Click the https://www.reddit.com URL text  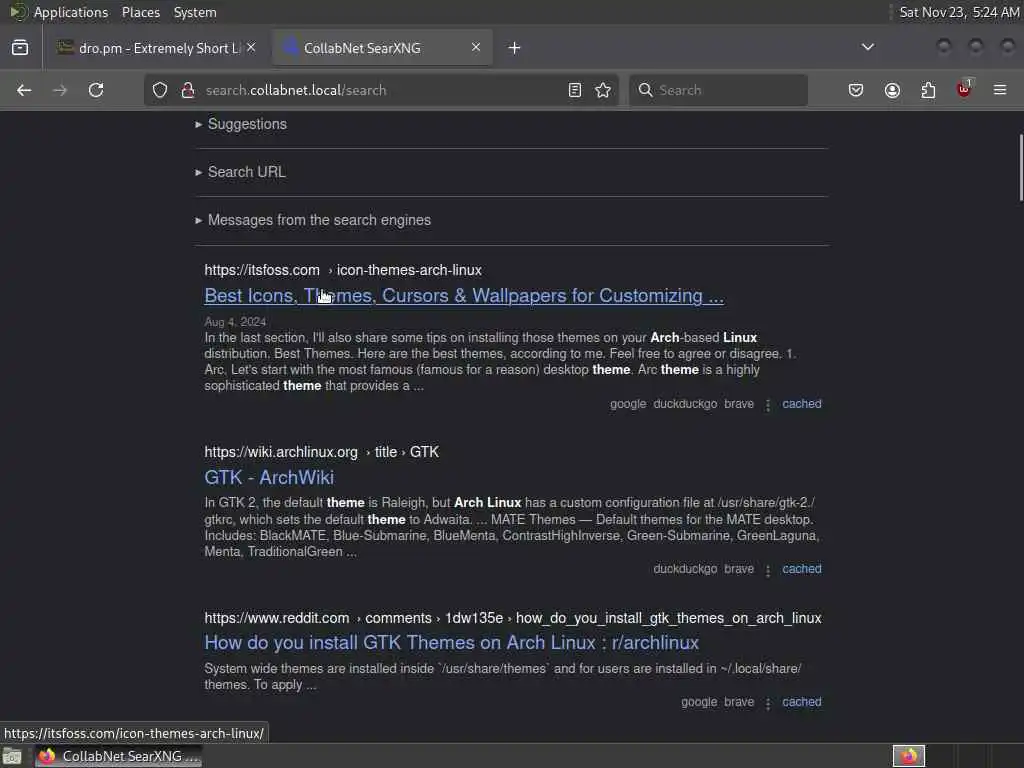click(277, 618)
